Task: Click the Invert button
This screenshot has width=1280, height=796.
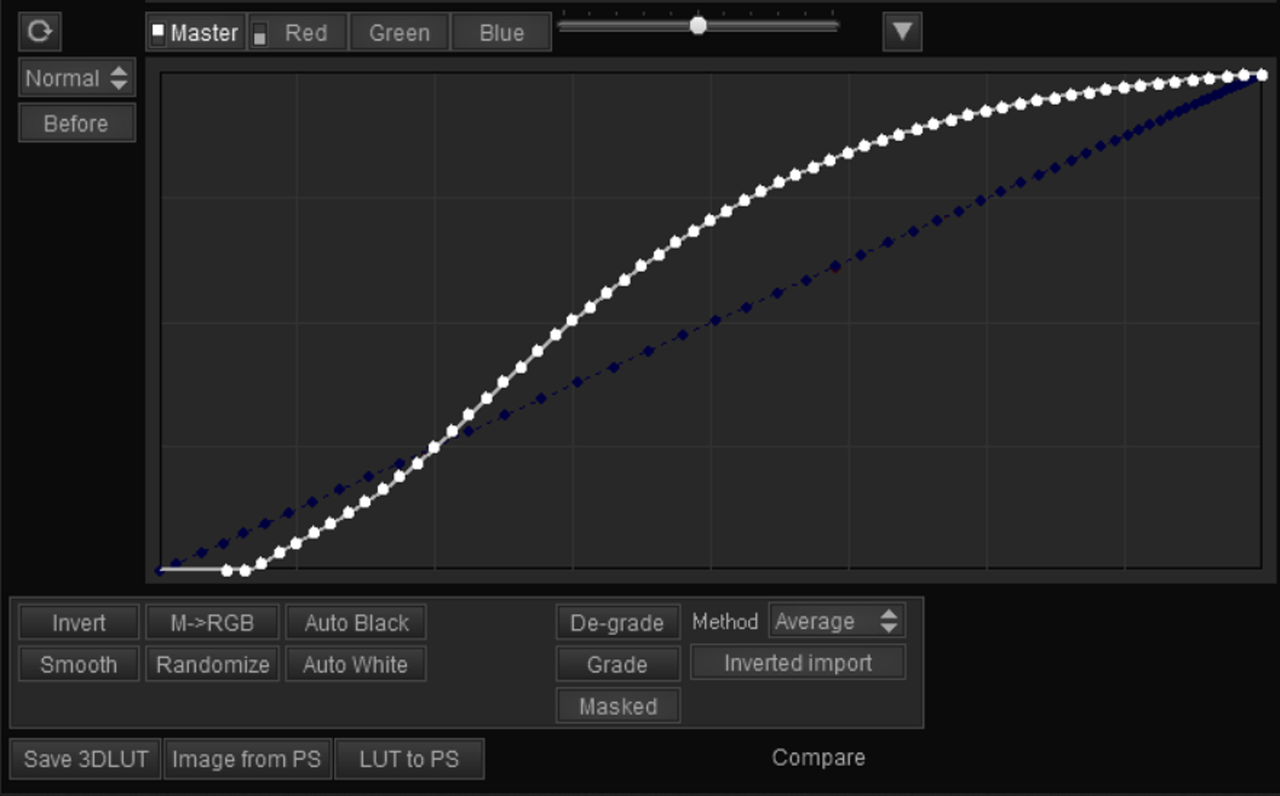Action: [x=79, y=623]
